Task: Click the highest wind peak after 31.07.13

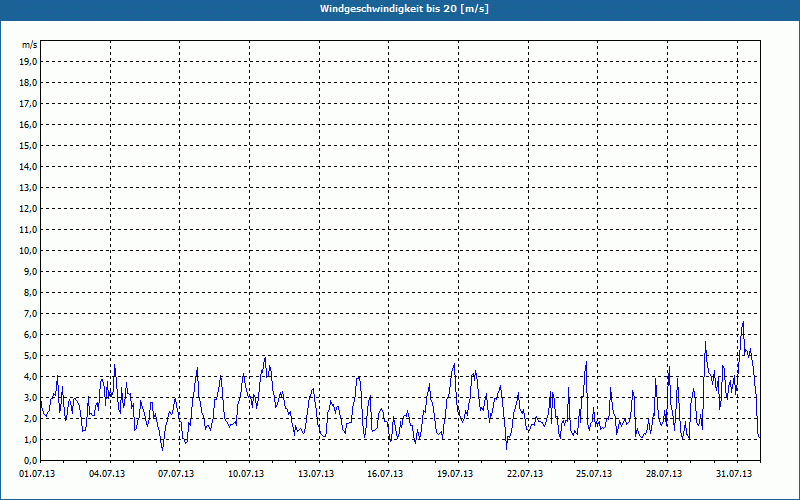Action: coord(743,322)
